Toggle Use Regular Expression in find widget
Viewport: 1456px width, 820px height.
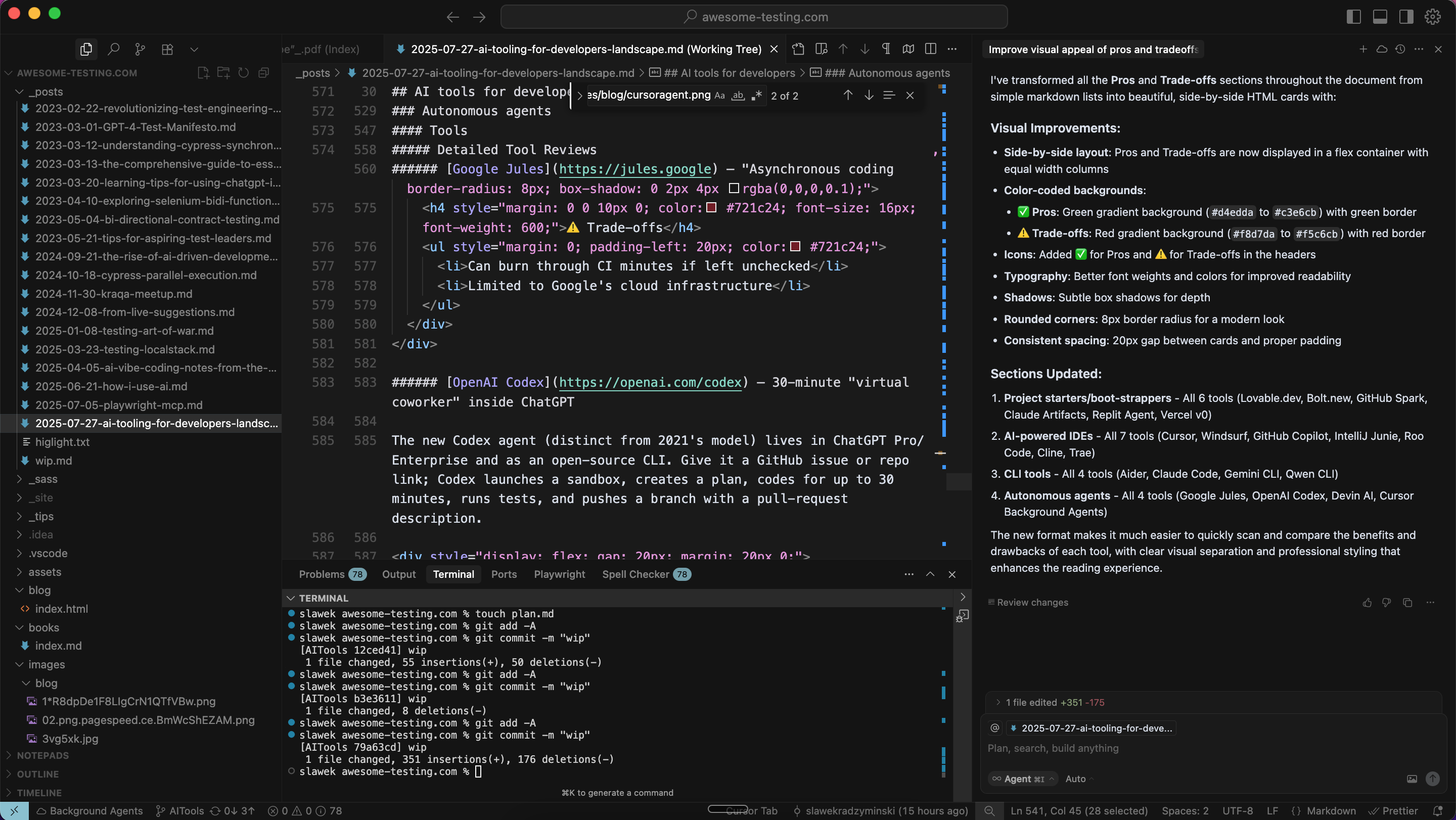756,96
